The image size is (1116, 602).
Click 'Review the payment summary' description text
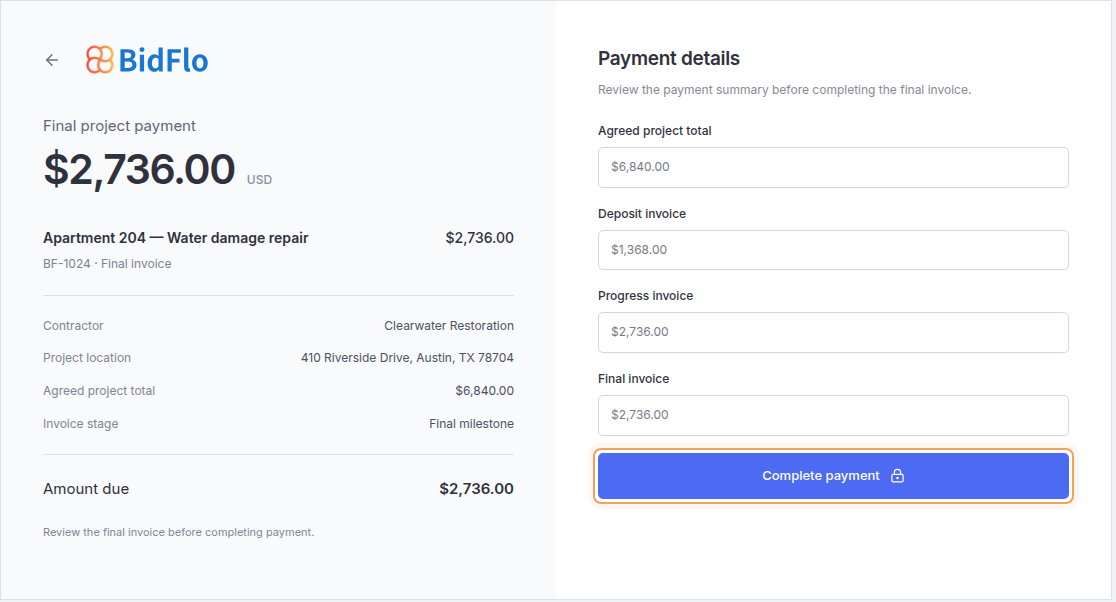click(784, 90)
